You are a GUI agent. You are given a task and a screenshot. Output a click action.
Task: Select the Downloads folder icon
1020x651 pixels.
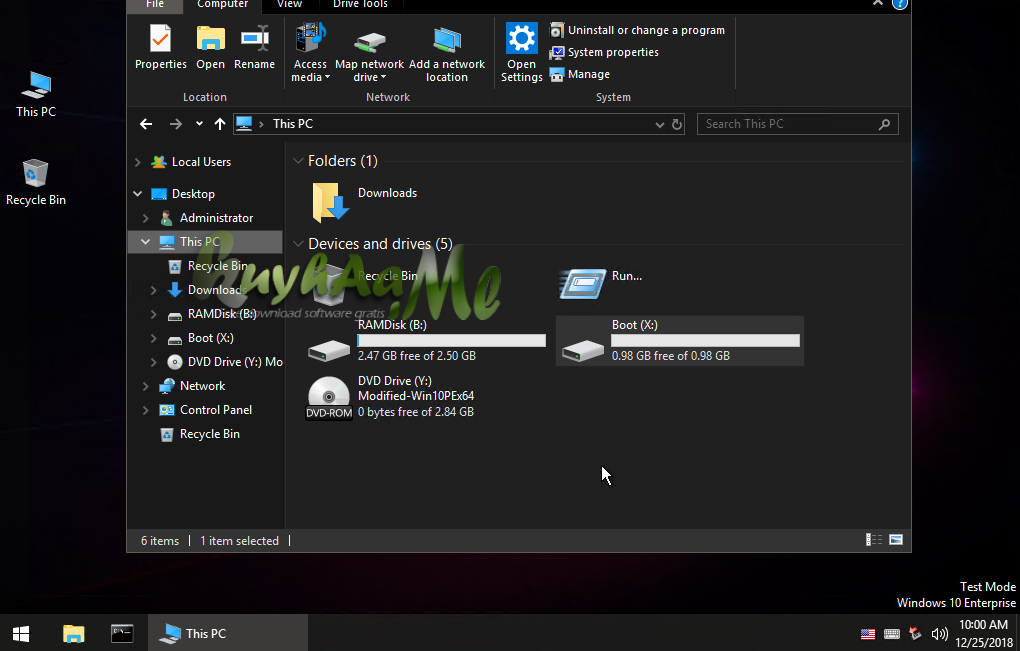point(329,202)
